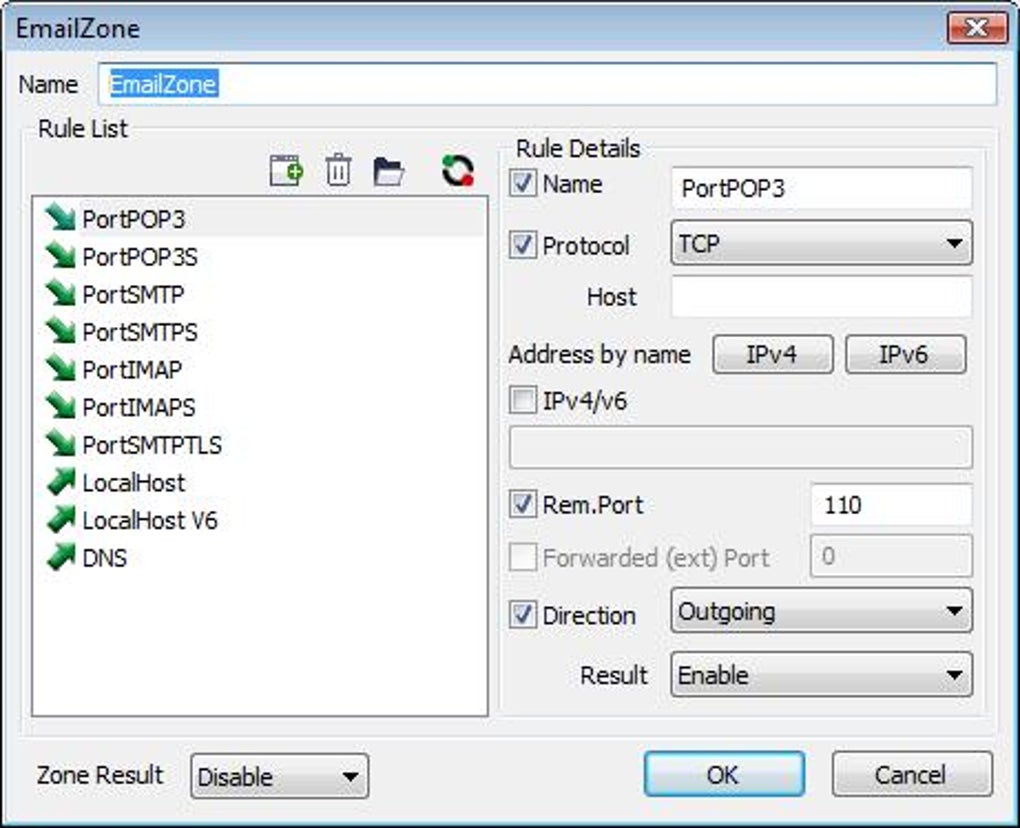This screenshot has height=828, width=1020.
Task: Close the EmailZone dialog window
Action: 978,28
